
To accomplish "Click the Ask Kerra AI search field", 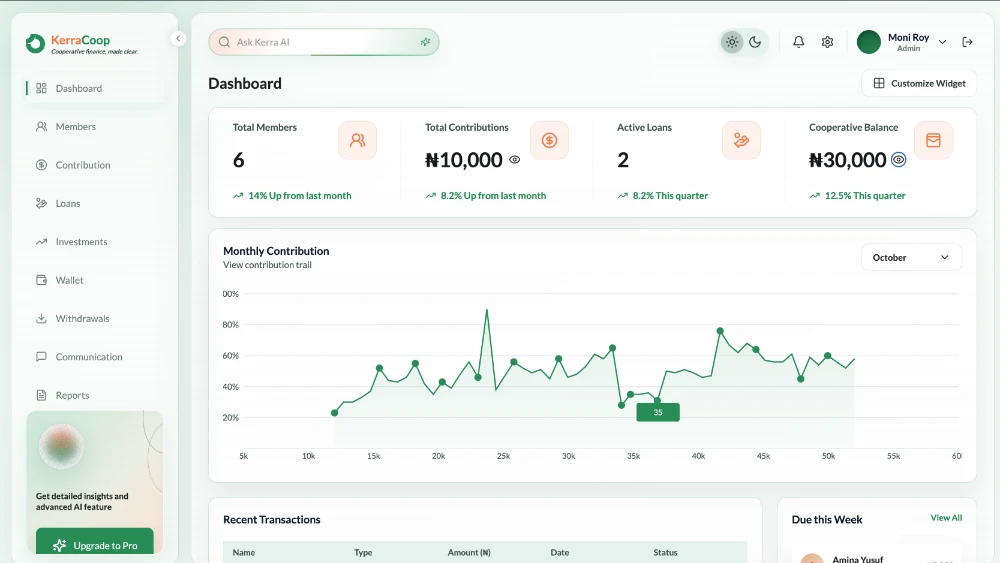I will coord(323,42).
